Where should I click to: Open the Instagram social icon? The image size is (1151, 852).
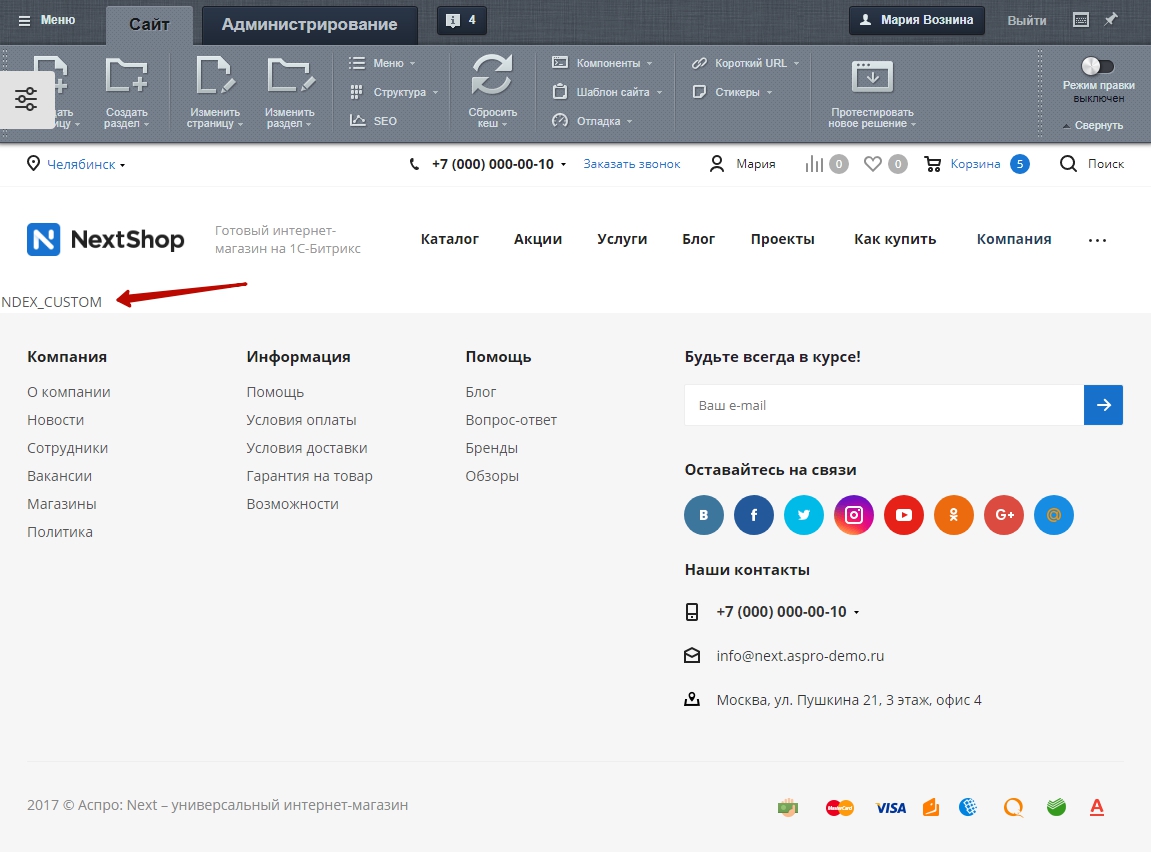pos(854,515)
